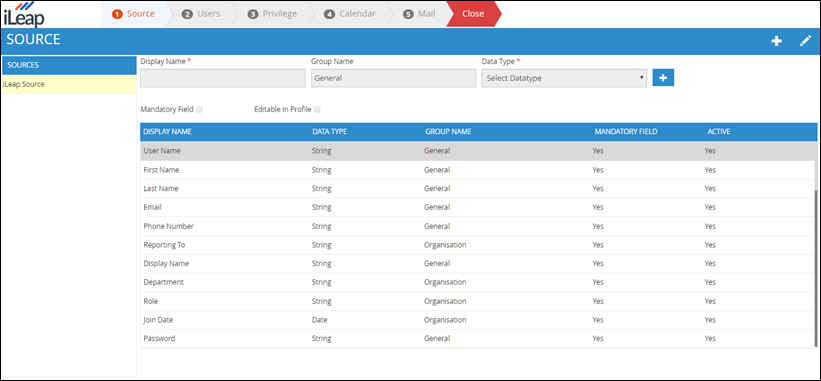821x381 pixels.
Task: Select the Join Date row
Action: click(479, 320)
